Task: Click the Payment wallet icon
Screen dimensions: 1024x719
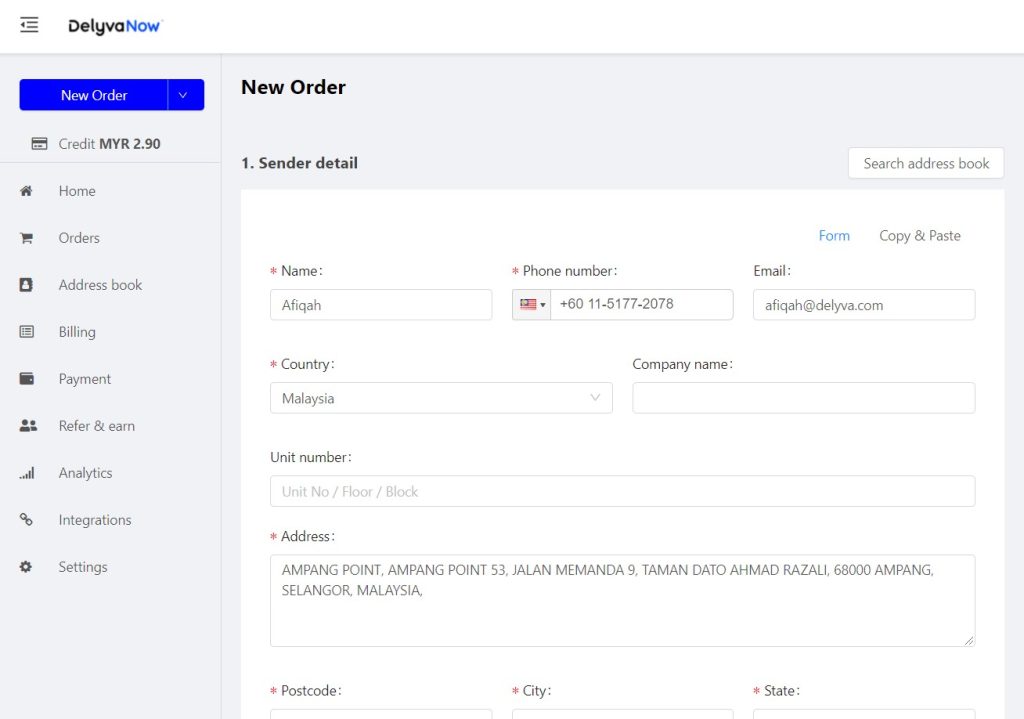Action: click(27, 379)
